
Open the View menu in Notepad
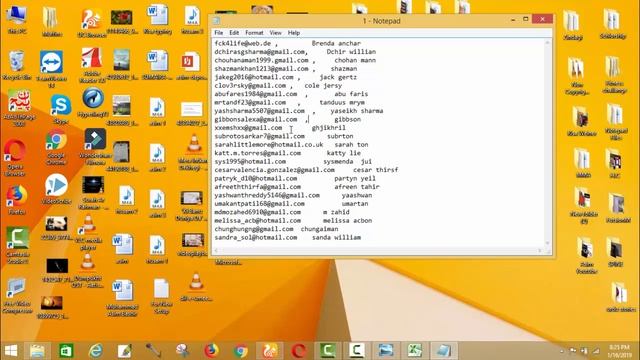click(x=276, y=33)
